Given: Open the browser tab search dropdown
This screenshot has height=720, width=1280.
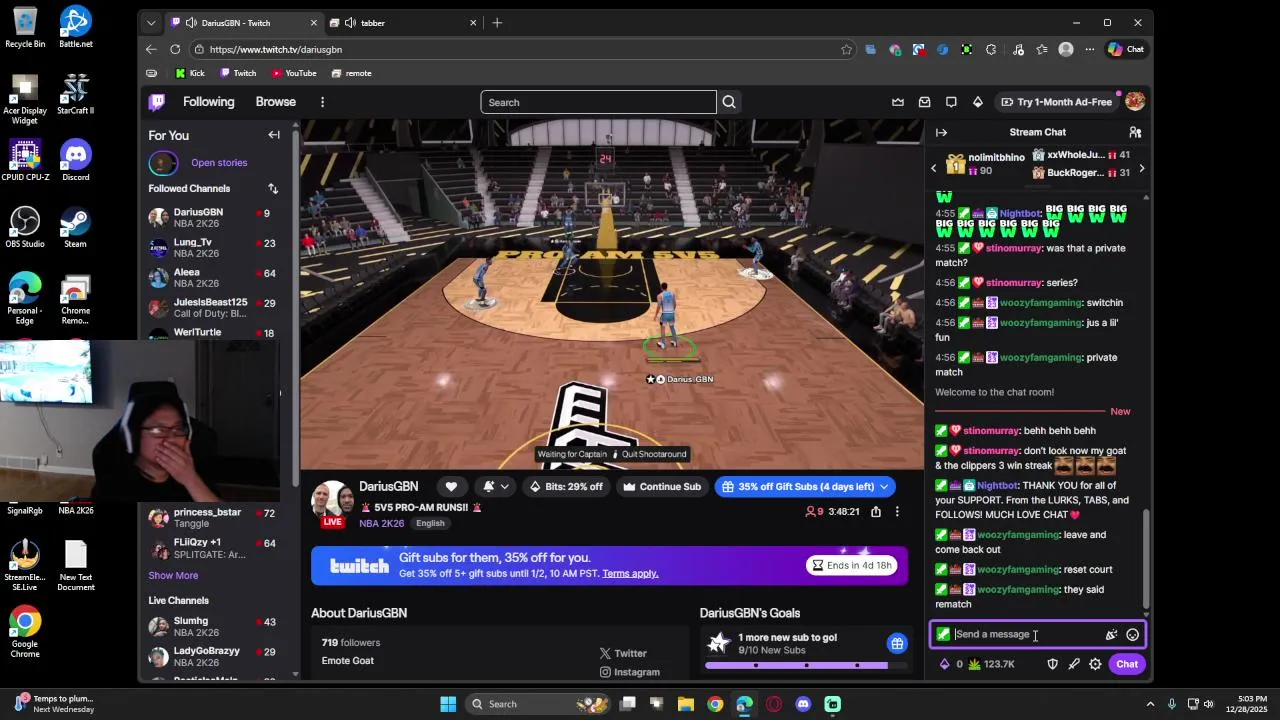Looking at the screenshot, I should pos(151,23).
